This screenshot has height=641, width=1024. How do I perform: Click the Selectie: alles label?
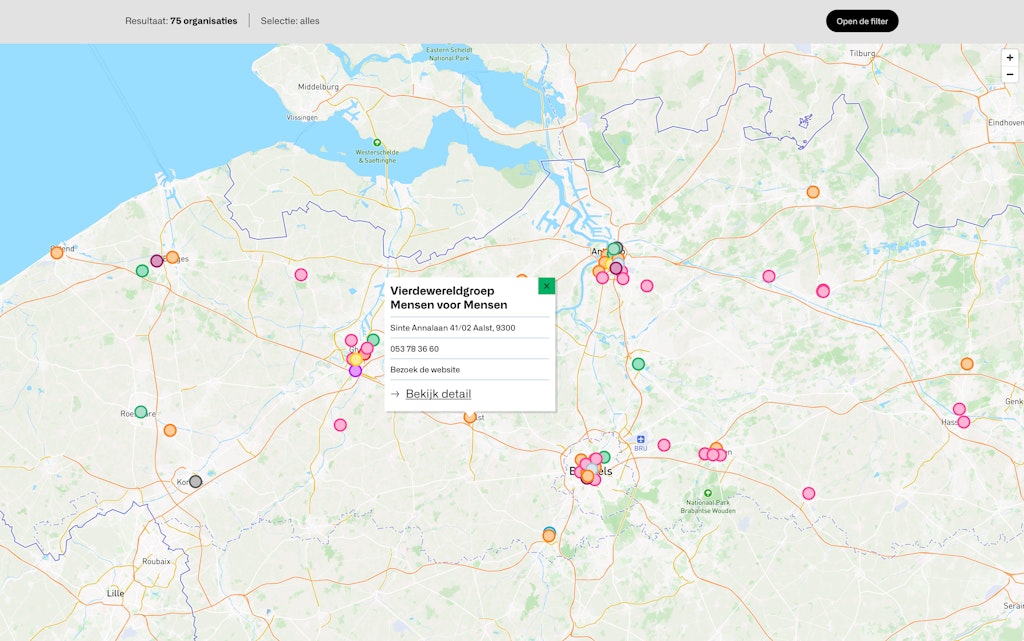point(290,21)
